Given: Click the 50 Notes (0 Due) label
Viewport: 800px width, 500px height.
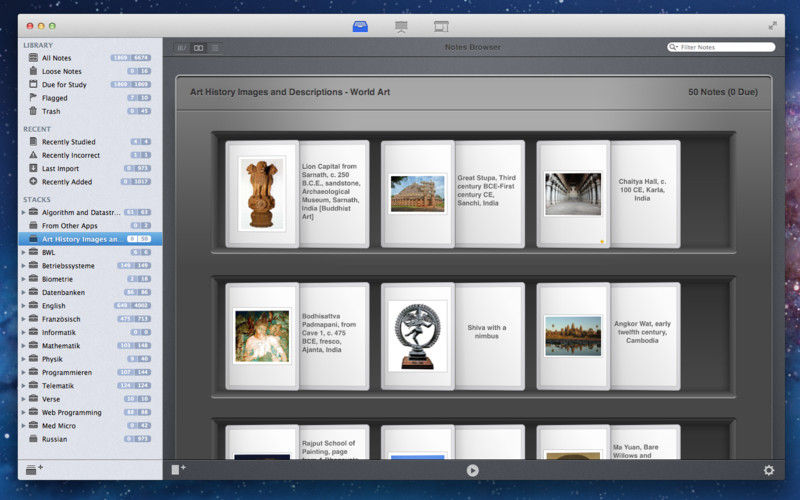Looking at the screenshot, I should tap(722, 92).
